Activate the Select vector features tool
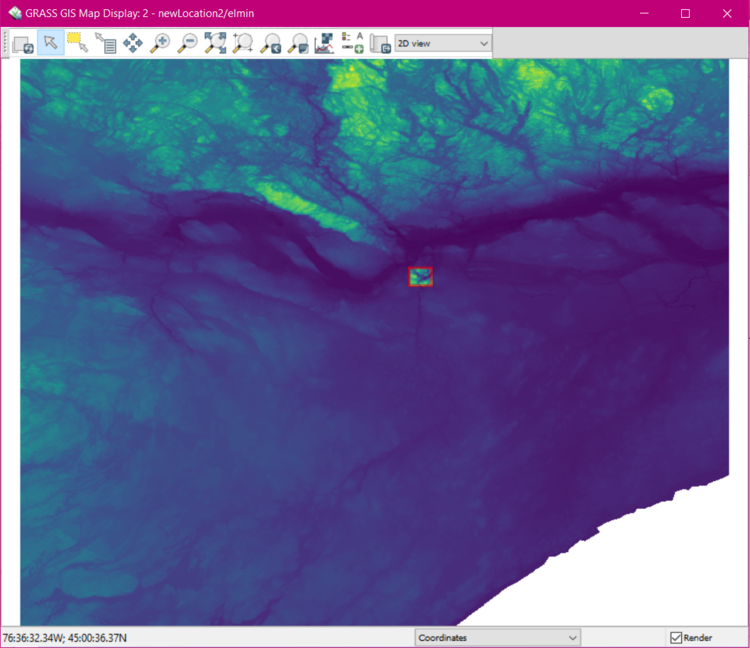Screen dimensions: 750x648 pos(78,43)
